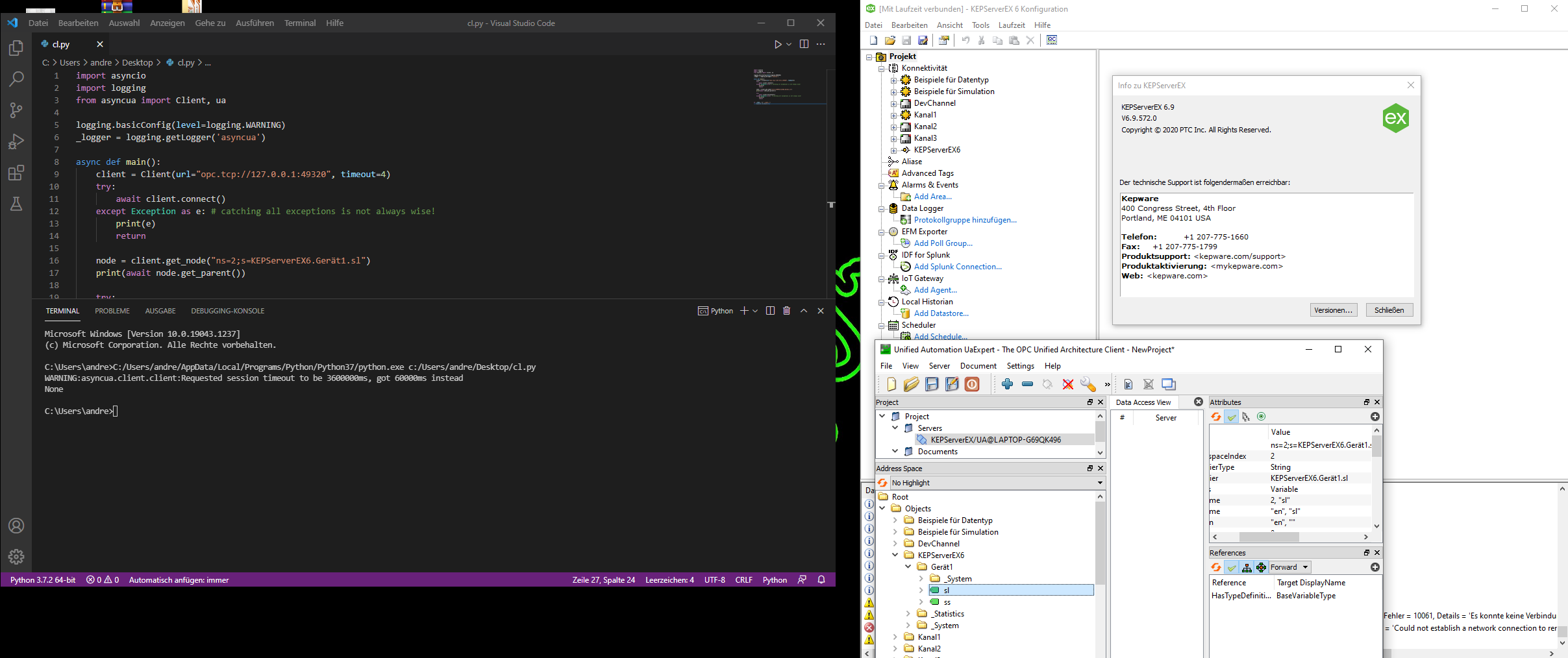The image size is (1568, 658).
Task: Select the Data Access View tab
Action: click(1143, 402)
